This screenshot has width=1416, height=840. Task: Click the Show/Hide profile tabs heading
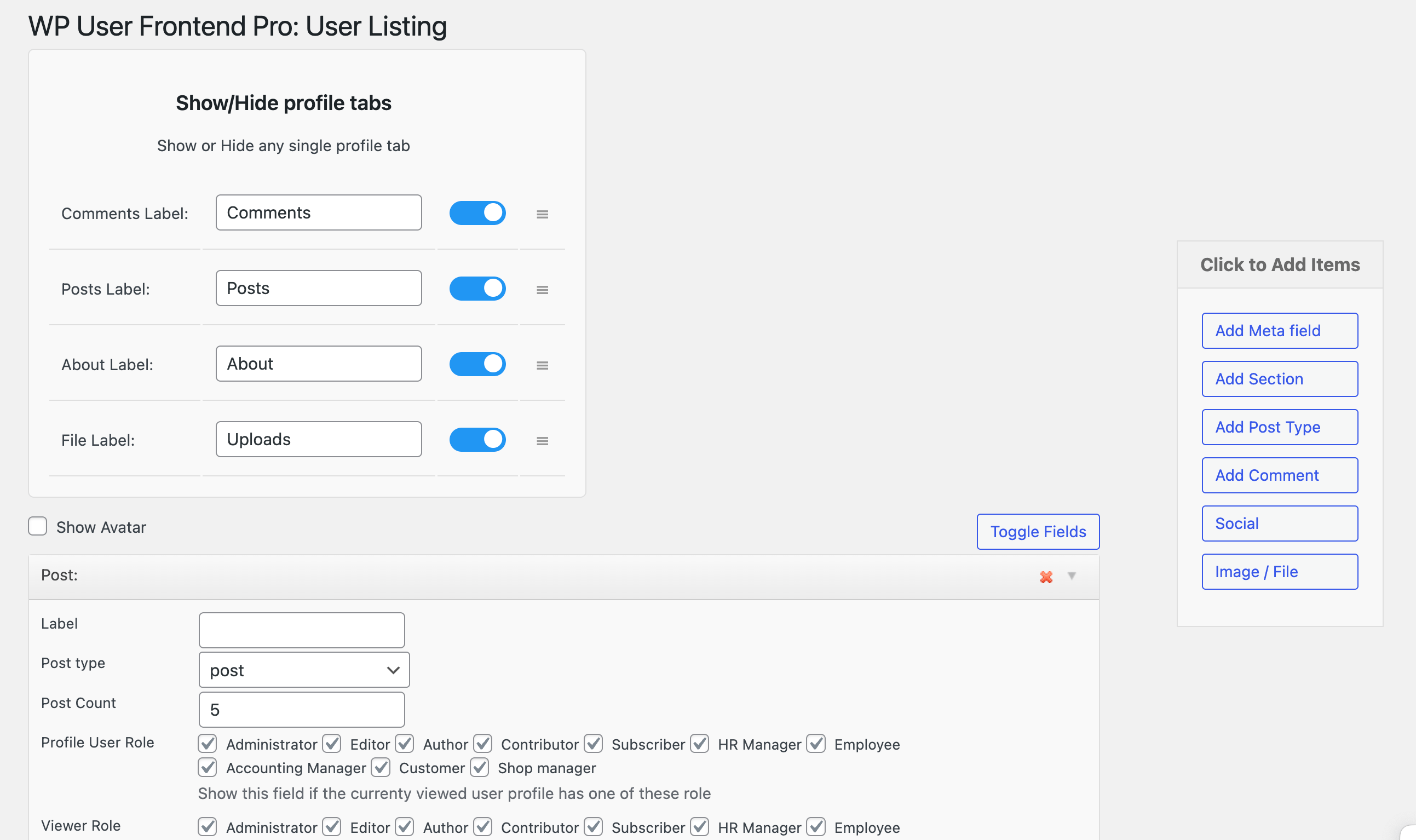(283, 103)
